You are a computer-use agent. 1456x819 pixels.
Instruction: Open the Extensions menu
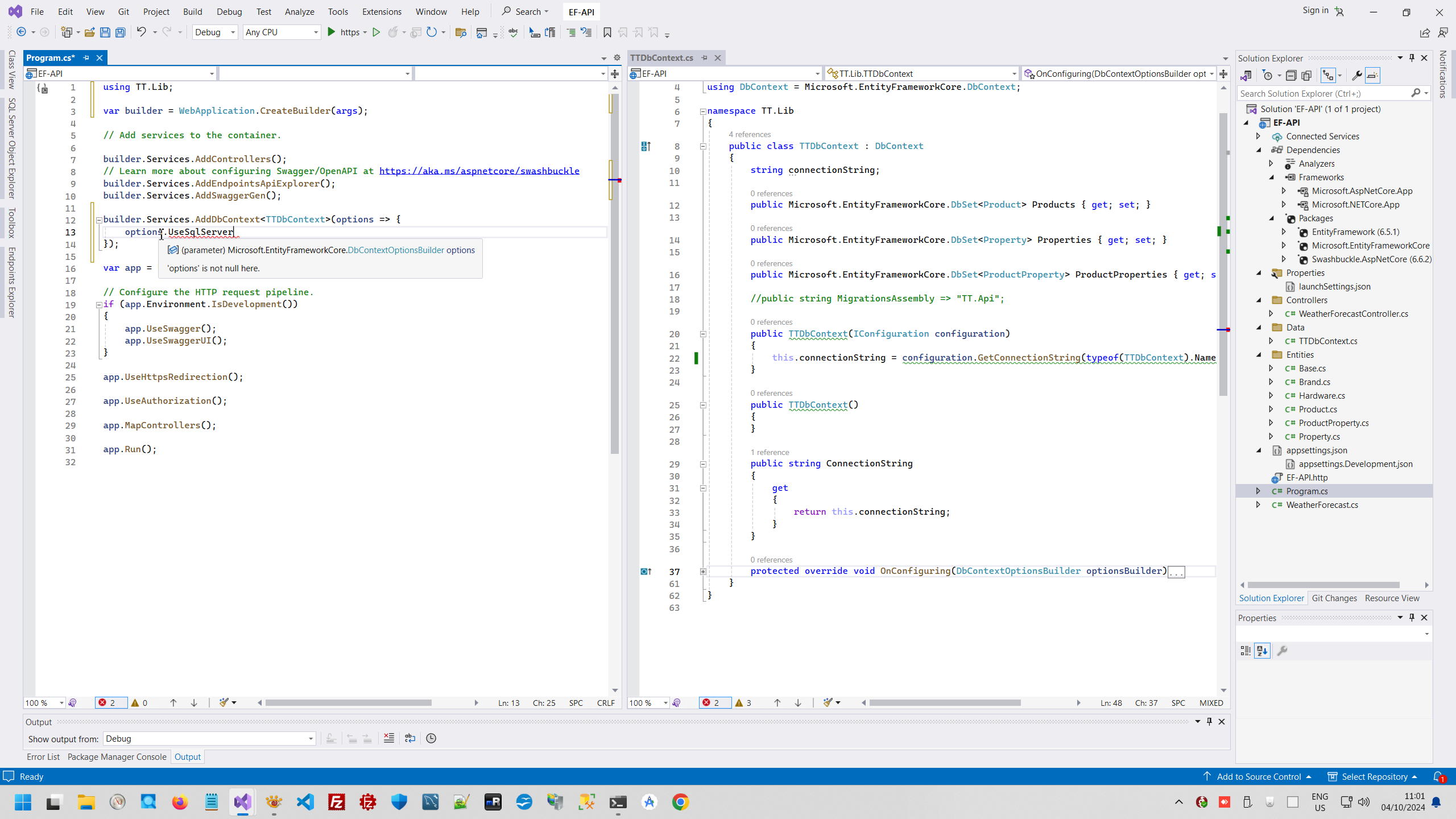381,11
